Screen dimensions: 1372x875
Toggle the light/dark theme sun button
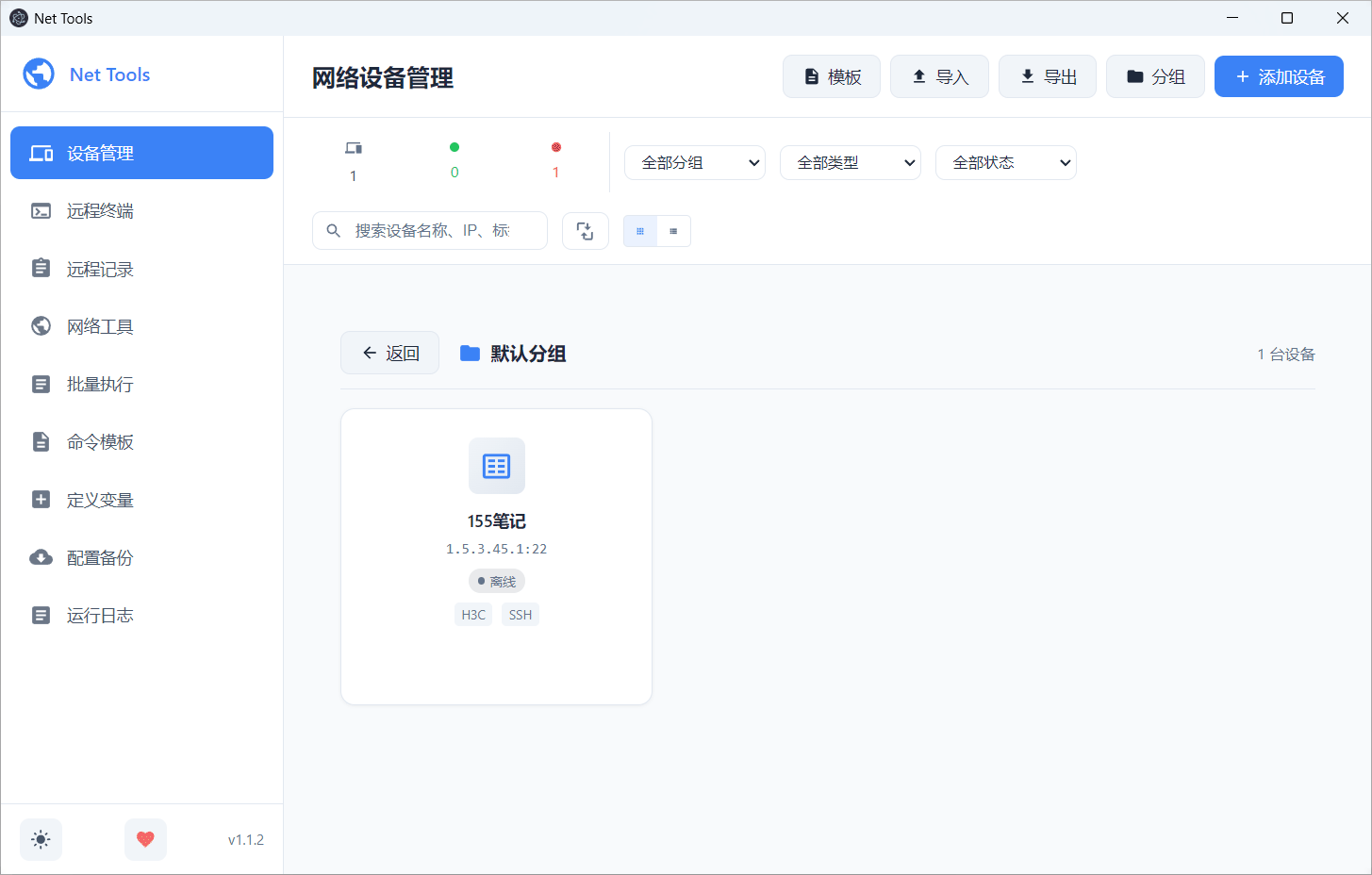click(41, 839)
